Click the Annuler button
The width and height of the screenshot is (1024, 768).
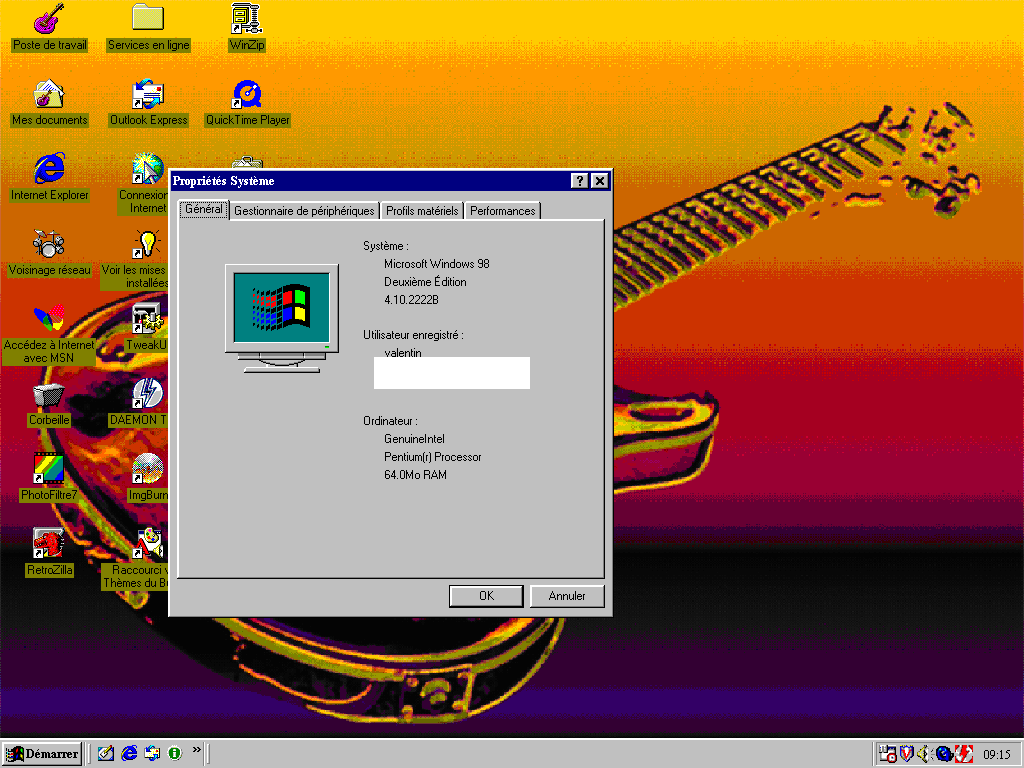pyautogui.click(x=567, y=596)
